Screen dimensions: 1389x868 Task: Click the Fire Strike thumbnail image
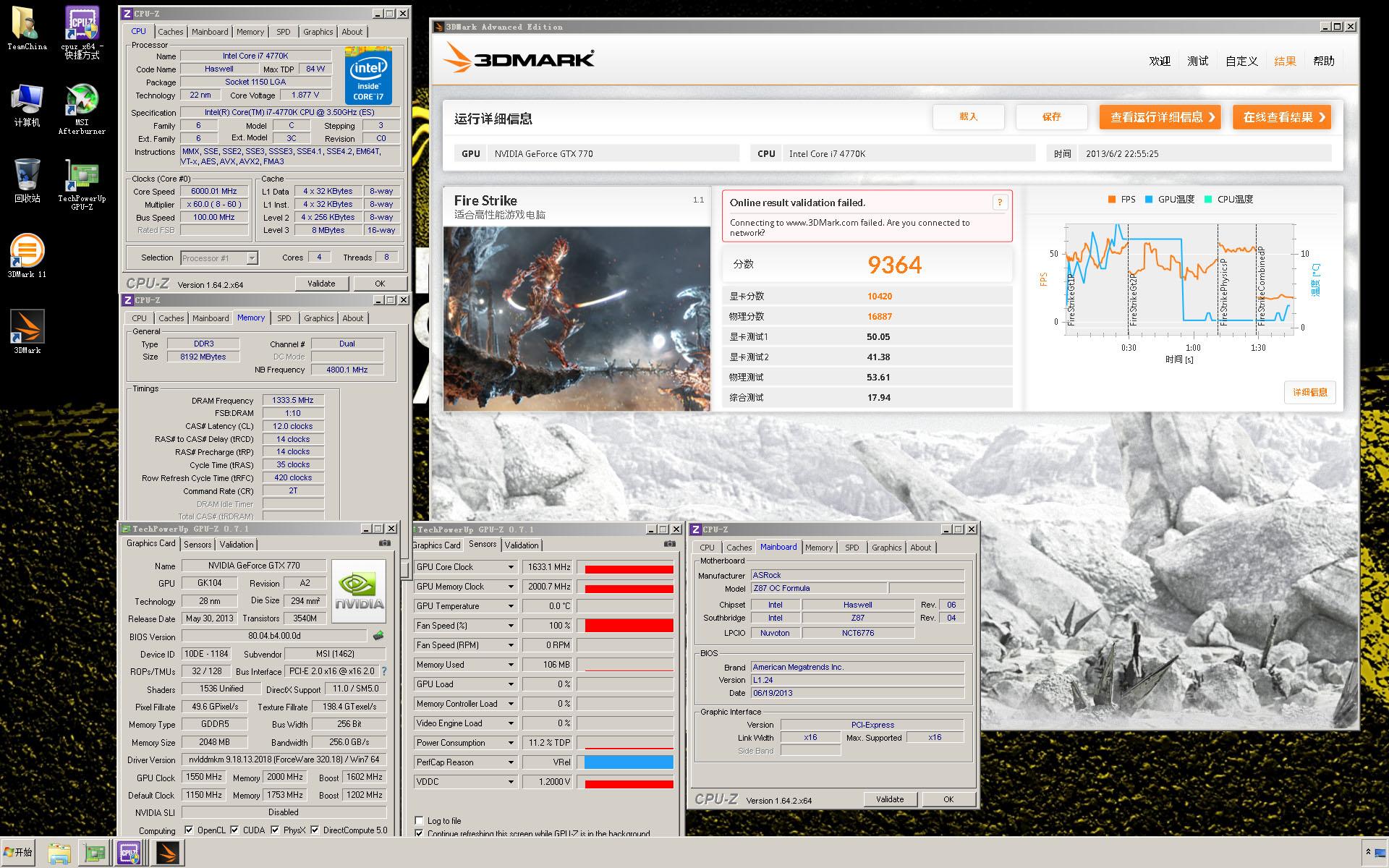point(577,319)
